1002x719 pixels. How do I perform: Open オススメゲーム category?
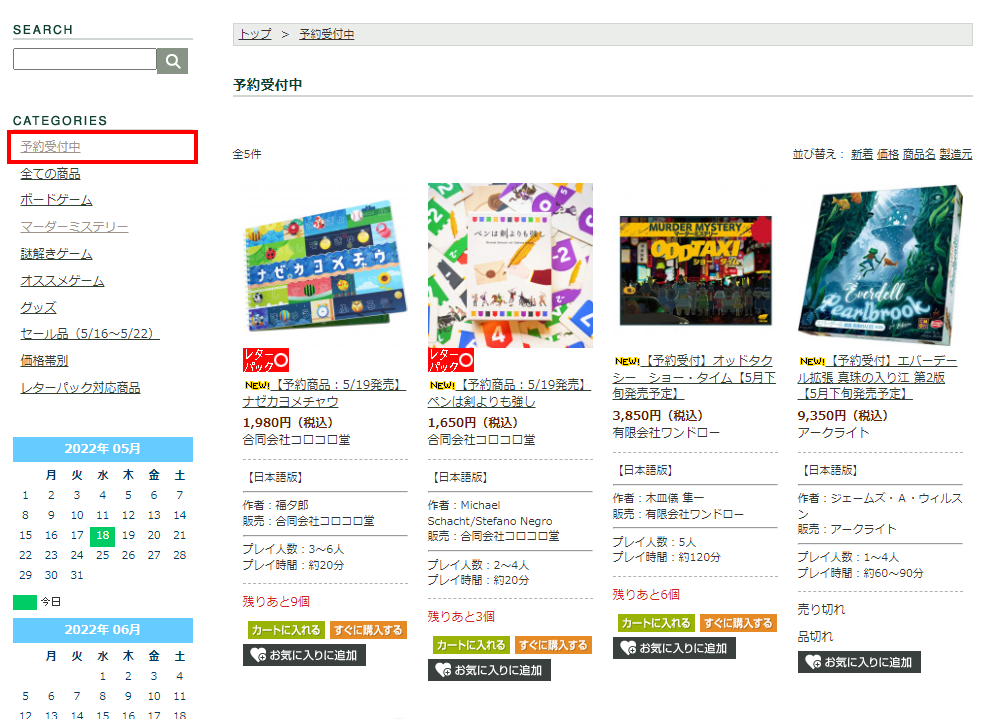click(x=62, y=281)
